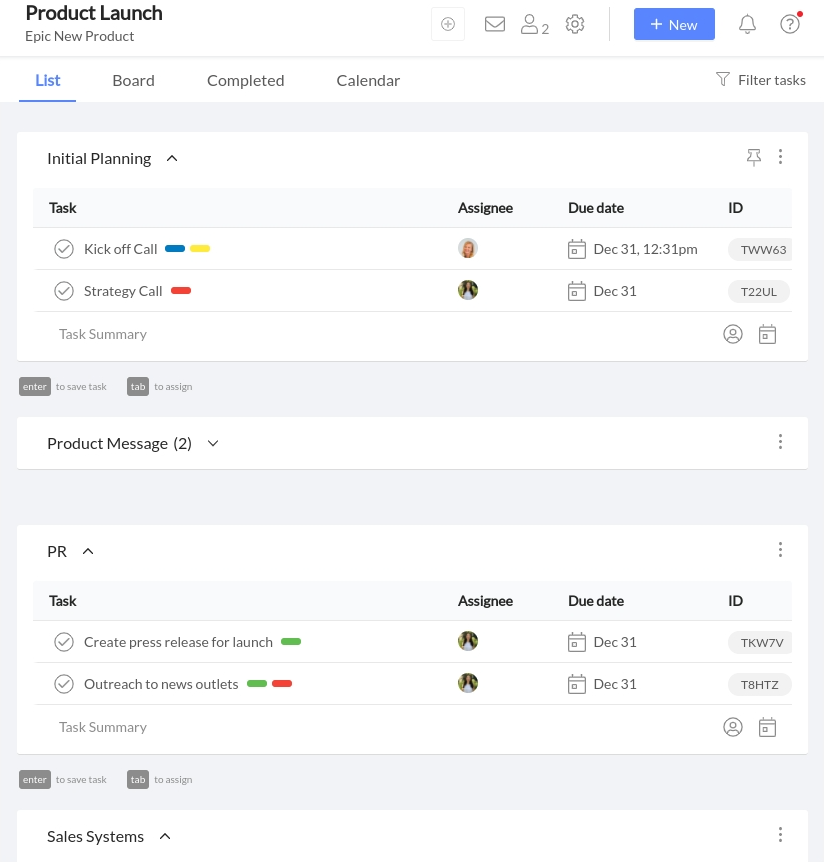Click the red tag on Strategy Call
Screen dimensions: 824x862
181,290
